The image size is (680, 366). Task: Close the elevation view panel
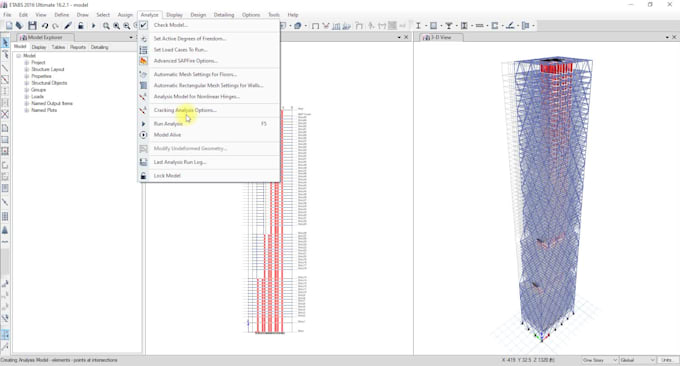point(406,38)
